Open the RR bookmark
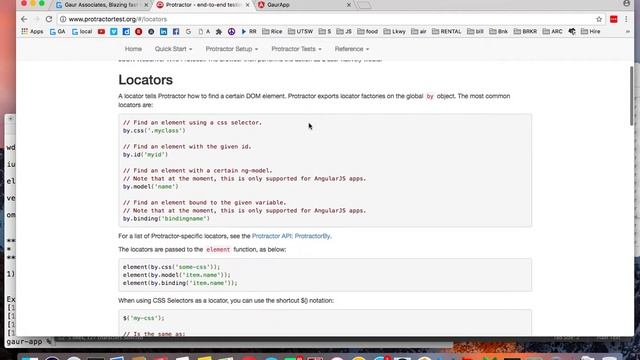This screenshot has width=640, height=360. (249, 31)
